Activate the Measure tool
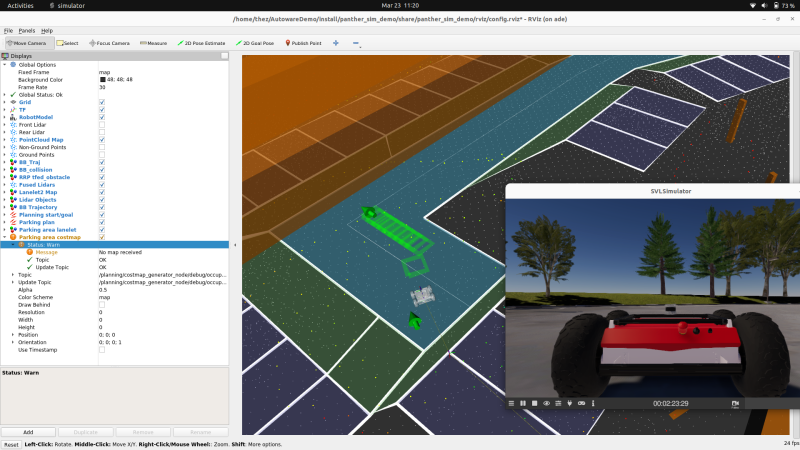This screenshot has height=450, width=800. pos(153,43)
